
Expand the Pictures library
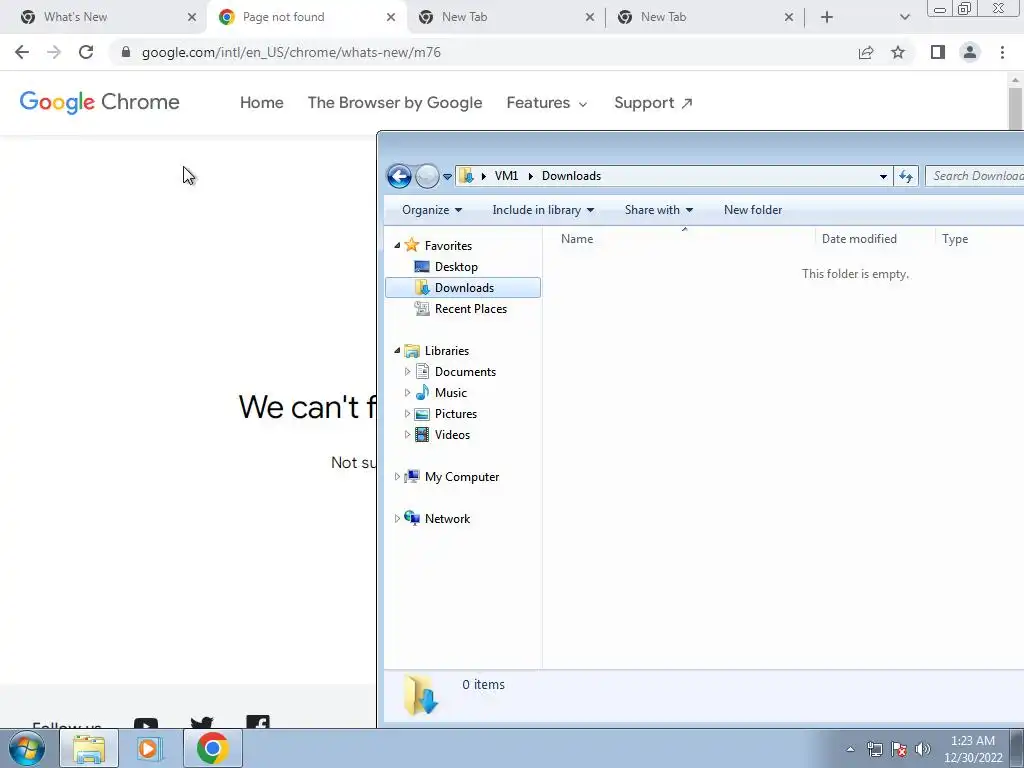[407, 413]
